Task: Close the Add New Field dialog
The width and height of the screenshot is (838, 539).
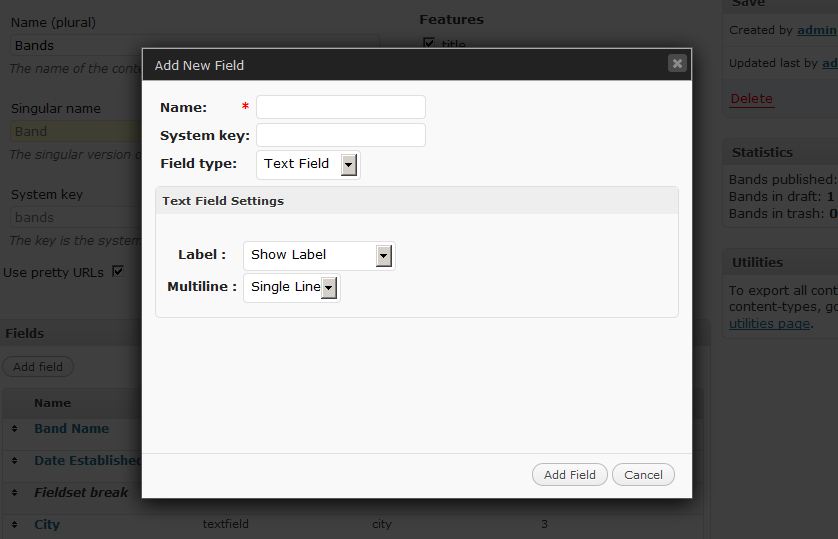Action: click(677, 64)
